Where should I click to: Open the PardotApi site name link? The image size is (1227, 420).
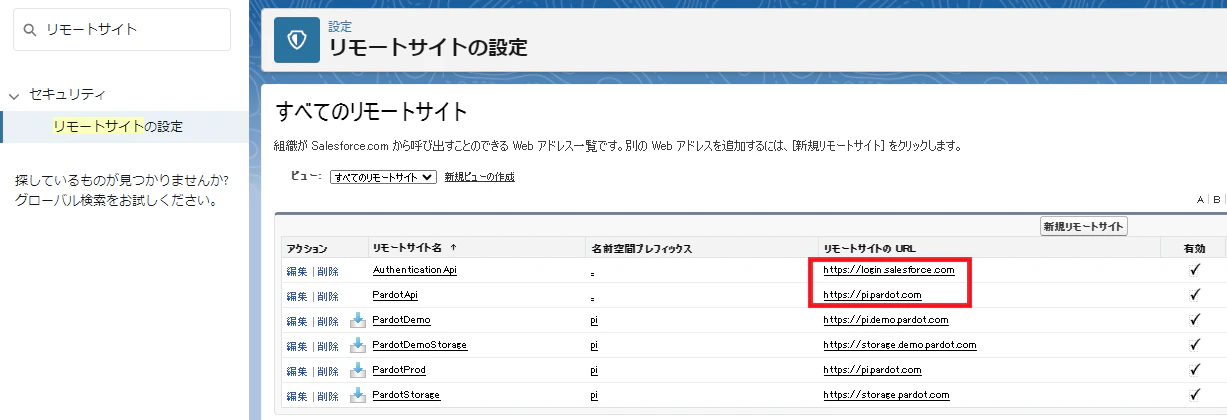click(396, 295)
